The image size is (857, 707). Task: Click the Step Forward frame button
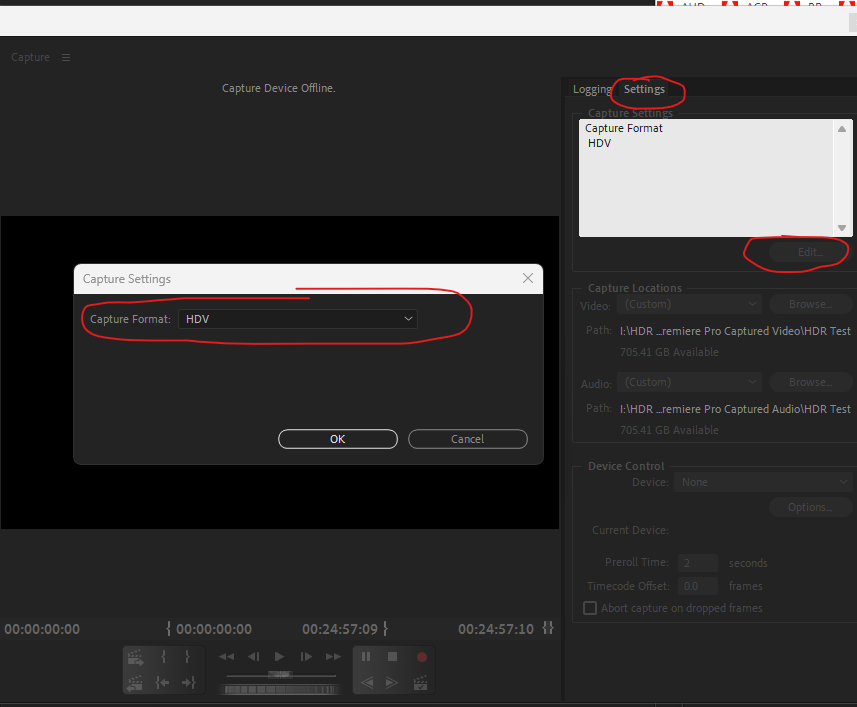(x=306, y=657)
